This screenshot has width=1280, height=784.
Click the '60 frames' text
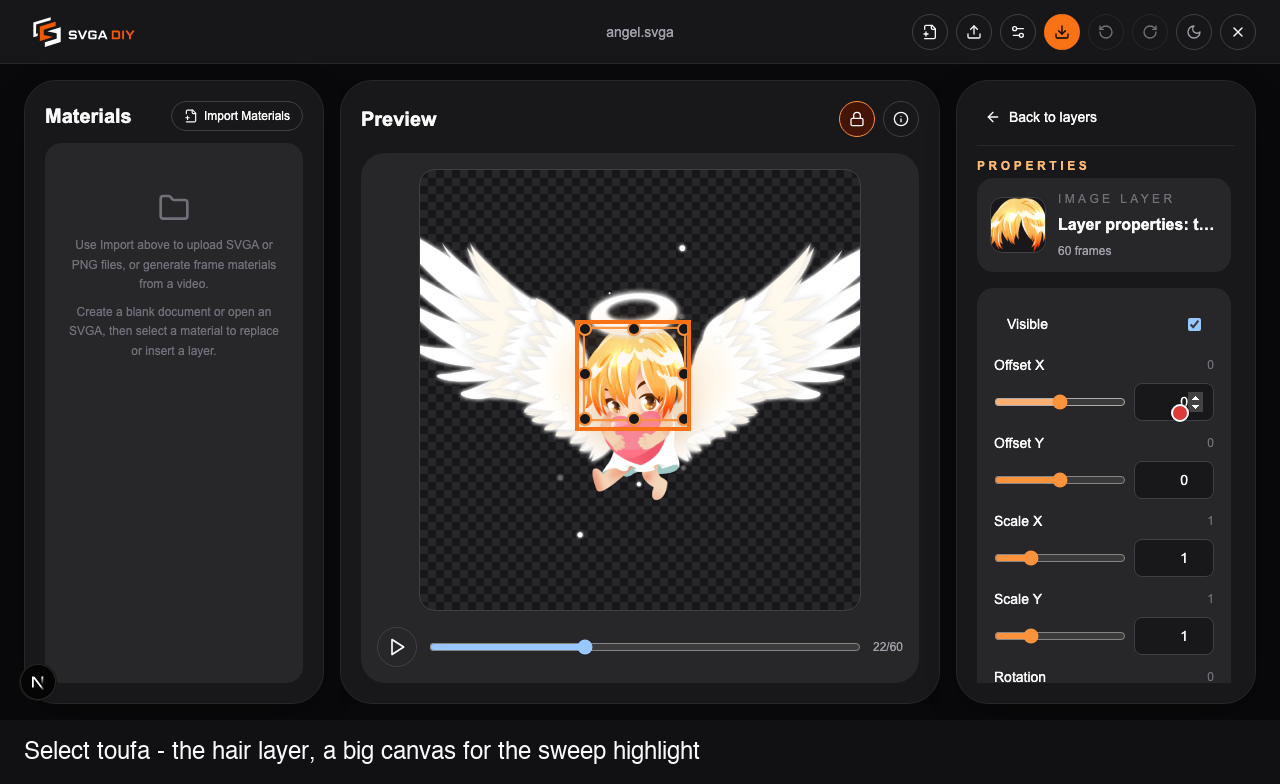pos(1085,251)
